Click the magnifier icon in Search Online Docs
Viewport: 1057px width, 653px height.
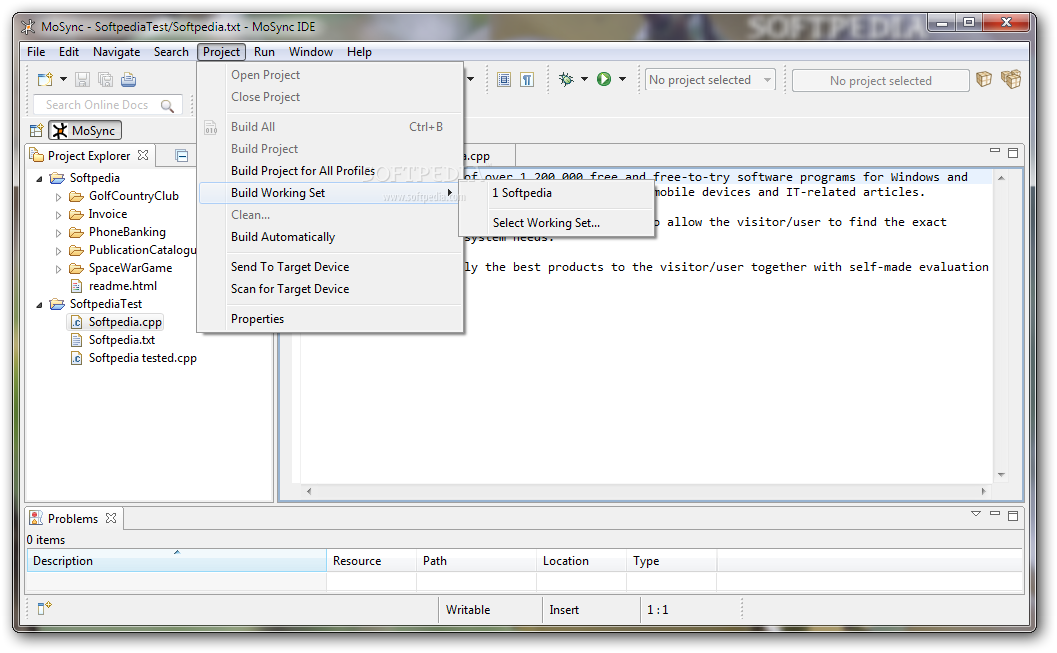pyautogui.click(x=167, y=106)
